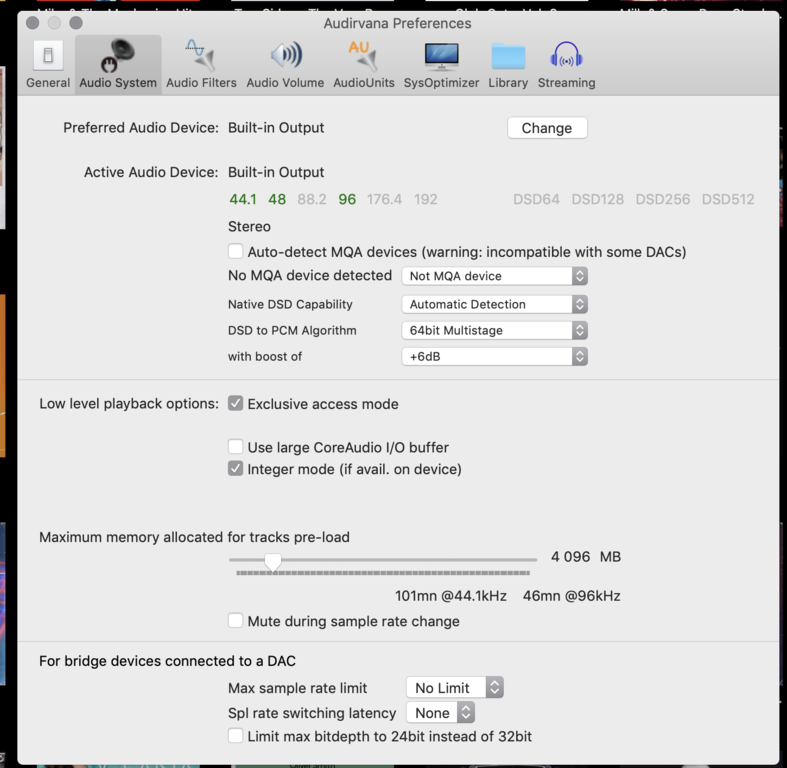This screenshot has width=787, height=768.
Task: Click the 88.2 sample rate label
Action: tap(312, 199)
